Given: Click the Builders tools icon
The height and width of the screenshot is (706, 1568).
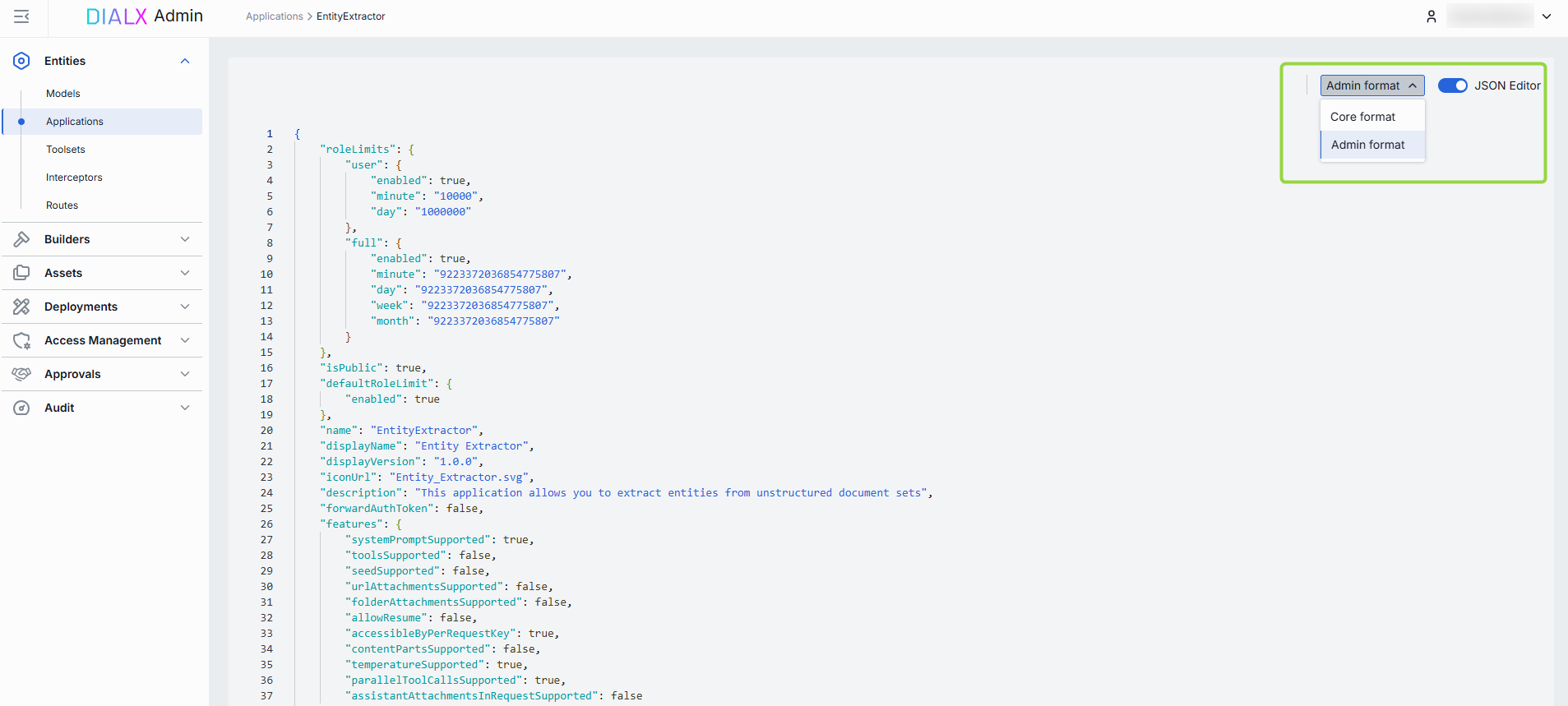Looking at the screenshot, I should (21, 239).
